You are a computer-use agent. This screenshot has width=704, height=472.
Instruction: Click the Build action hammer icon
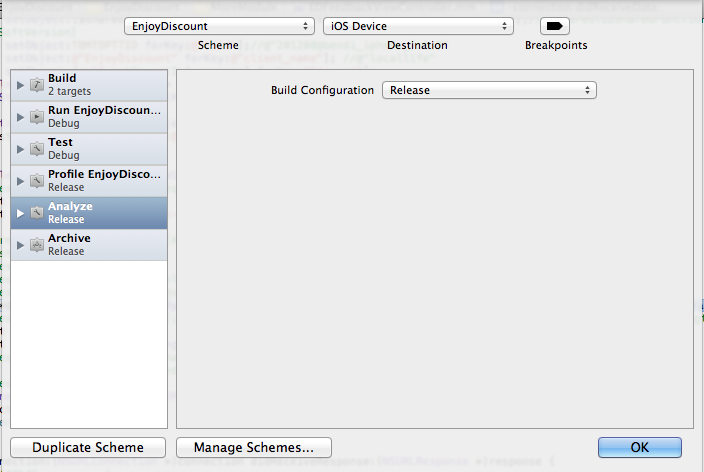coord(36,85)
